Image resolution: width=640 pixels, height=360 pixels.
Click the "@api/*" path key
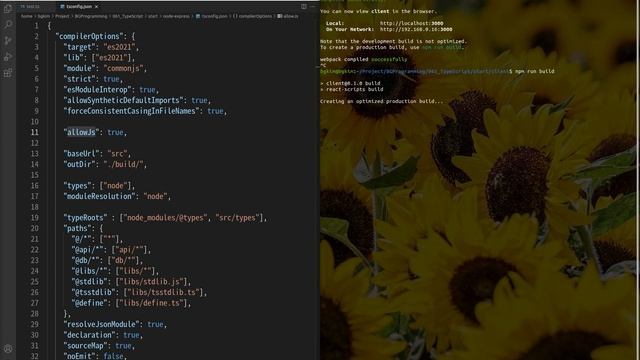(89, 249)
